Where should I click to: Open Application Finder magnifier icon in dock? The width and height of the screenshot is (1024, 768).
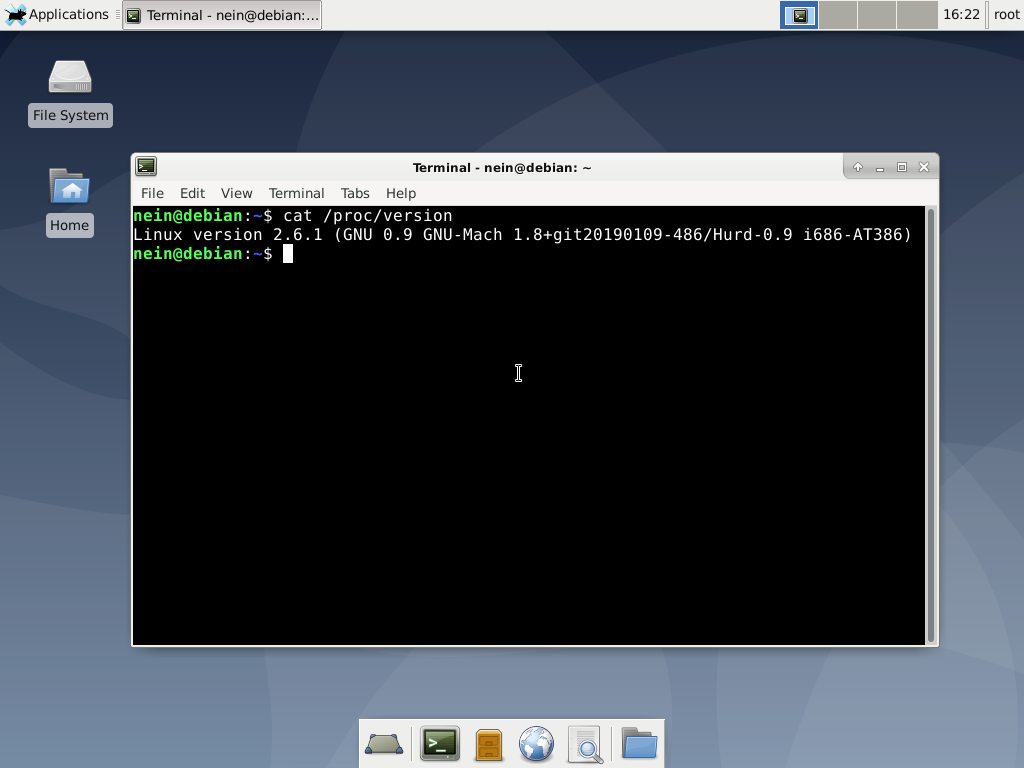coord(585,744)
